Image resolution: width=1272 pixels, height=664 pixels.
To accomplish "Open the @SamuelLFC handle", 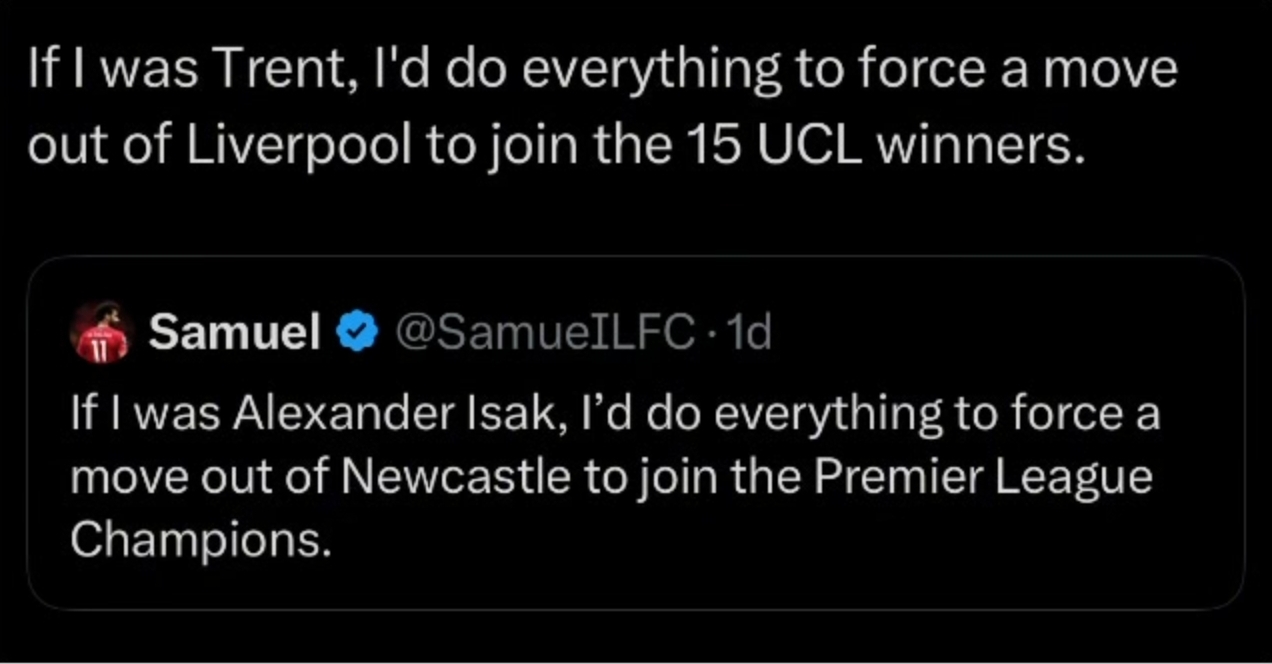I will click(x=546, y=333).
